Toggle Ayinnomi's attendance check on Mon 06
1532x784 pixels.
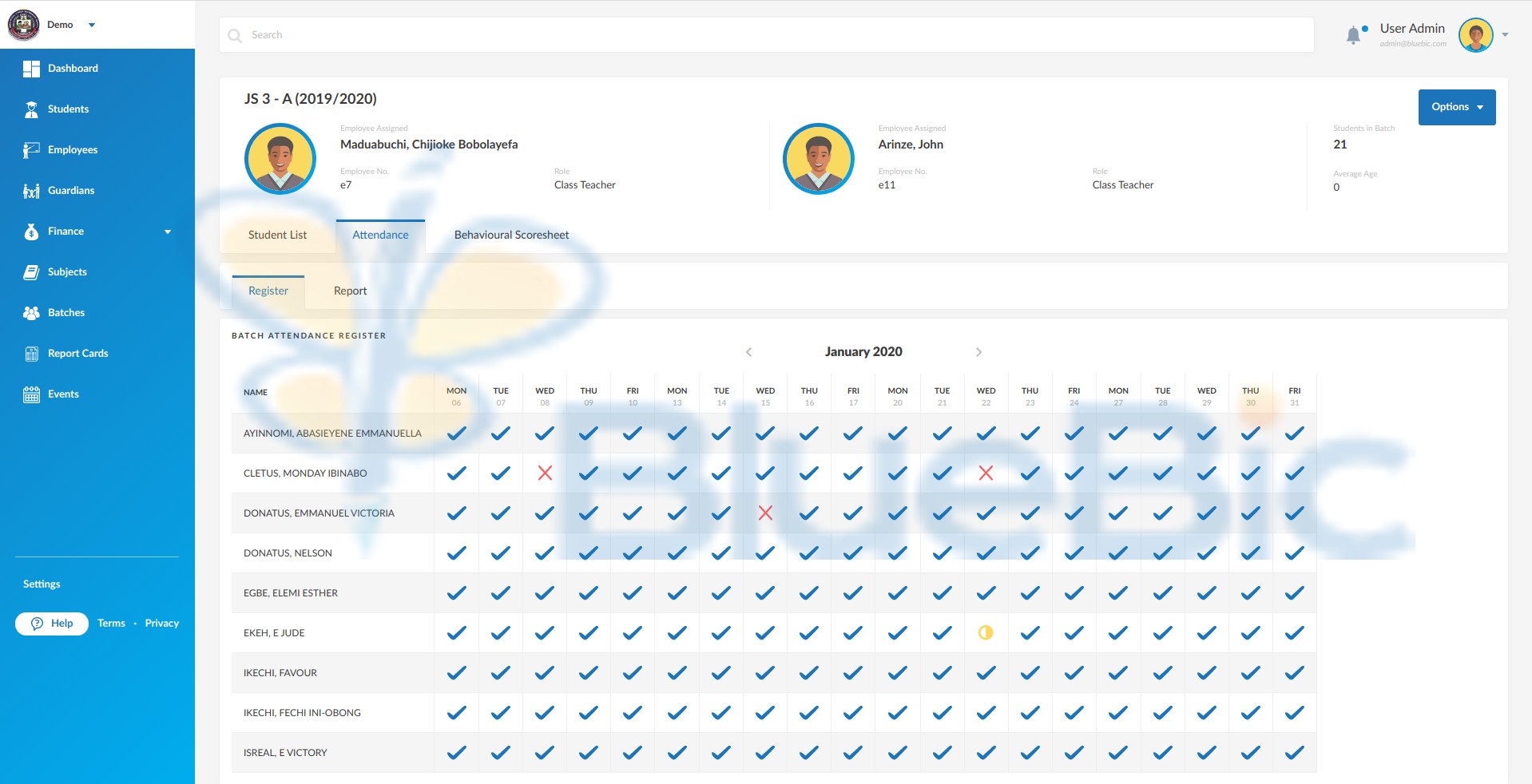pyautogui.click(x=457, y=434)
